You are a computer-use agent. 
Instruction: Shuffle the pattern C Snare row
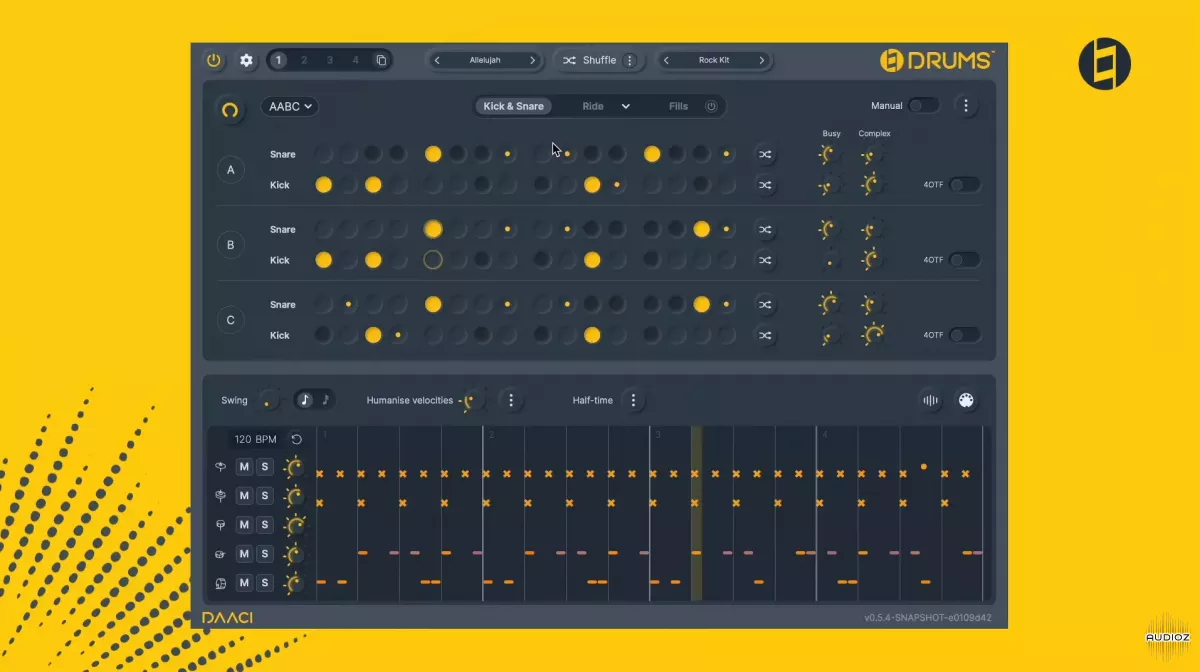point(765,305)
